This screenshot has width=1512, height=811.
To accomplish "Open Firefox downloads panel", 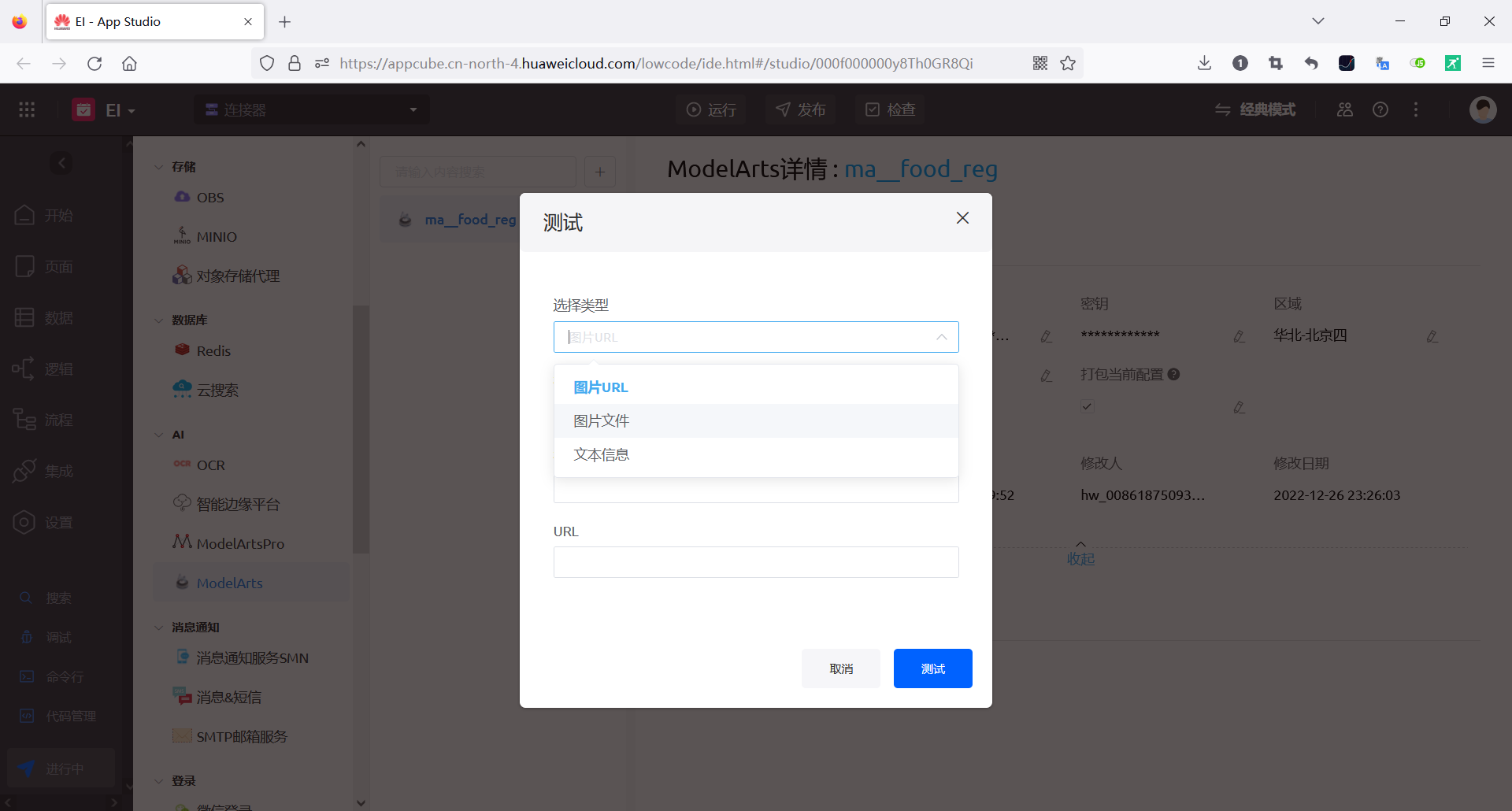I will pyautogui.click(x=1204, y=64).
